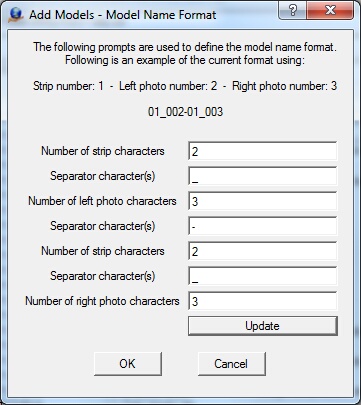Dismiss the dialog with the Cancel button

coord(232,364)
